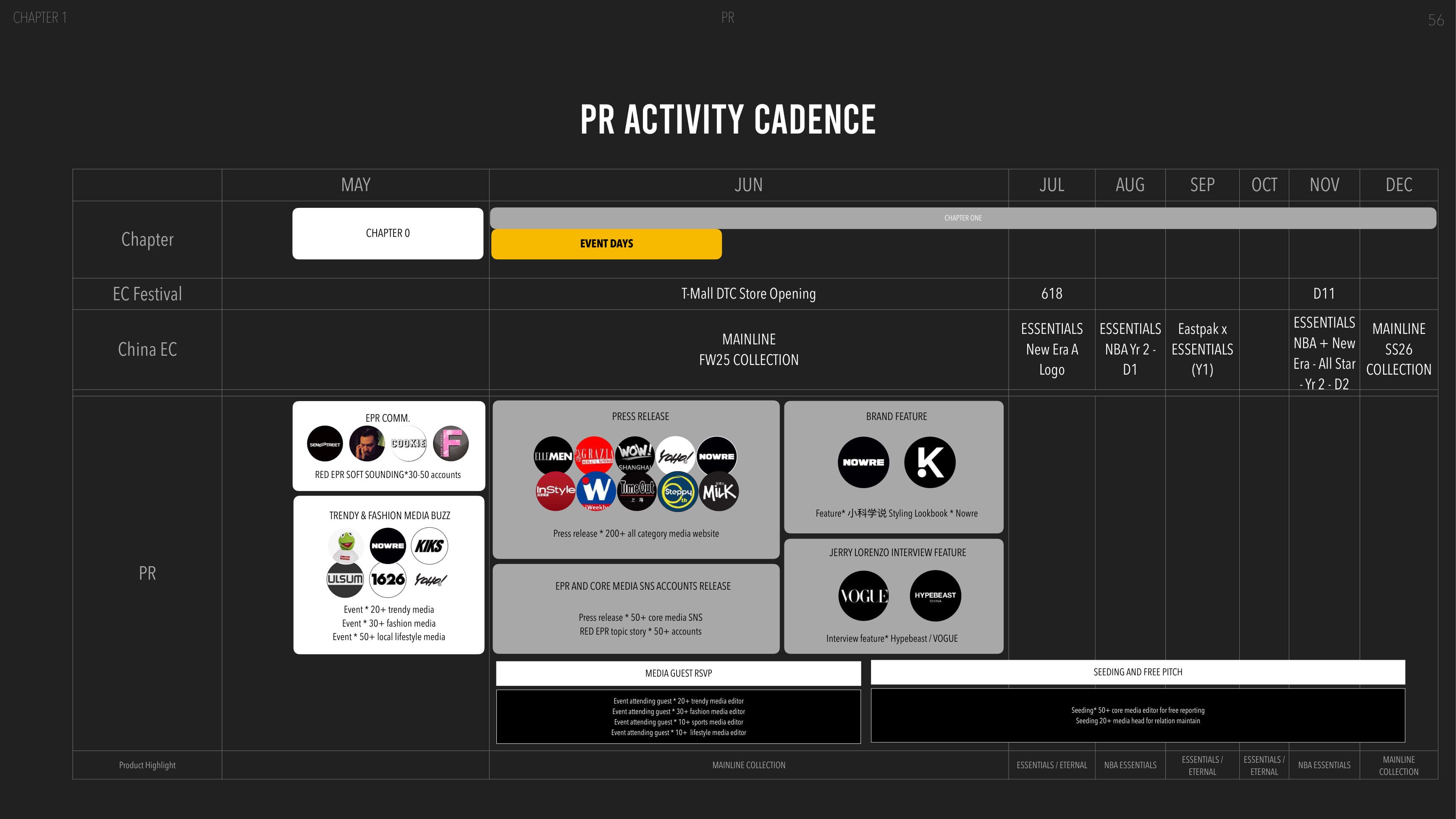Viewport: 1456px width, 819px height.
Task: Click the white K brand logo
Action: (930, 462)
